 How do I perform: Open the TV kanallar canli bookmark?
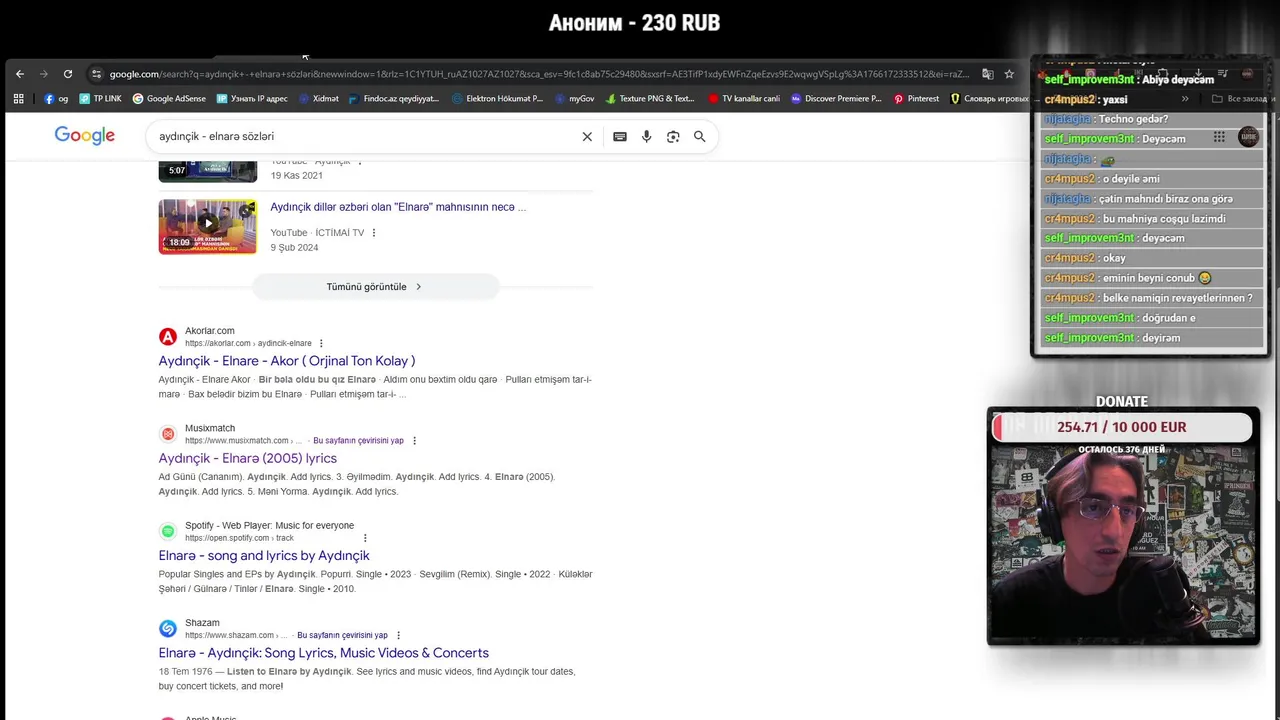coord(744,99)
